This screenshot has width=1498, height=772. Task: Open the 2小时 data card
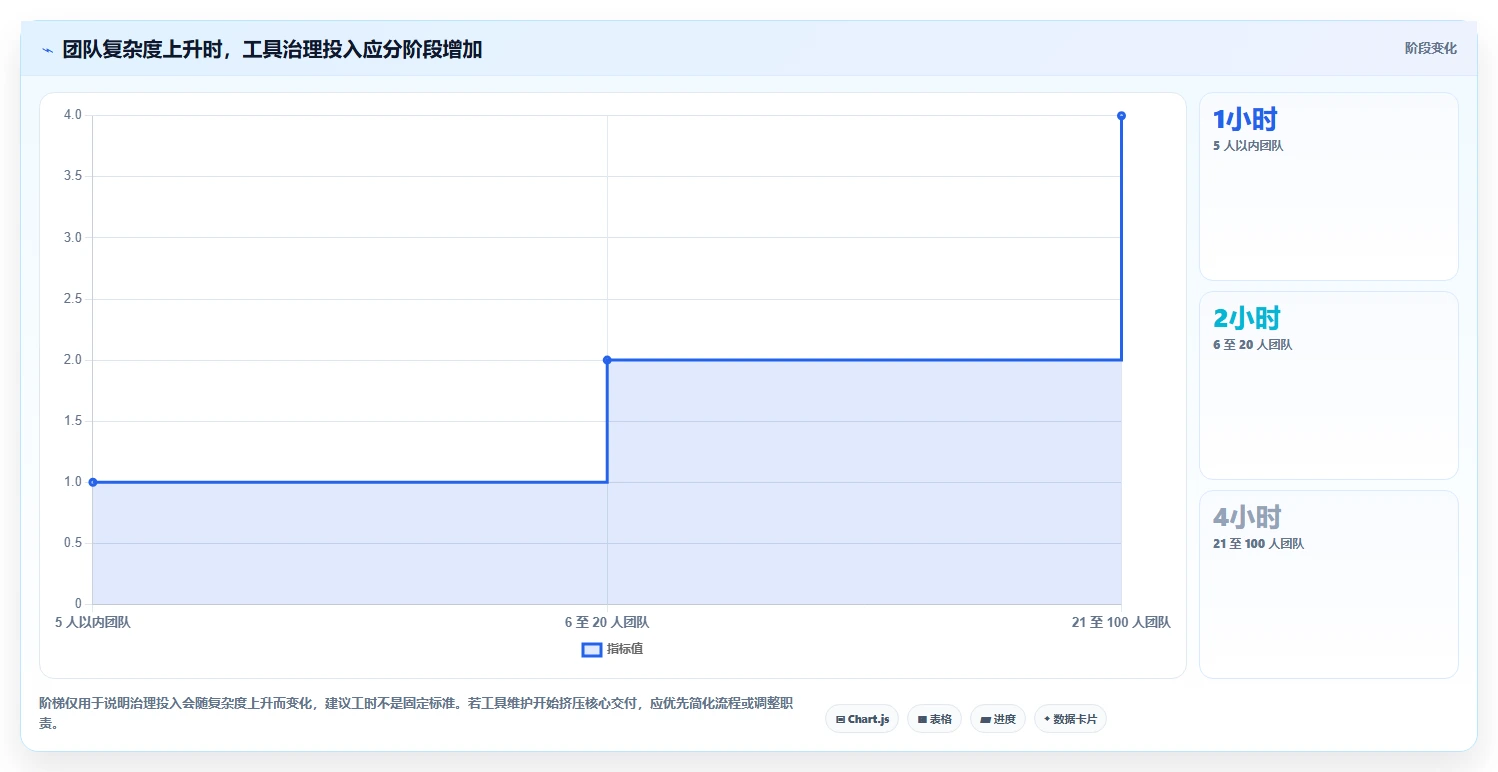[x=1328, y=385]
